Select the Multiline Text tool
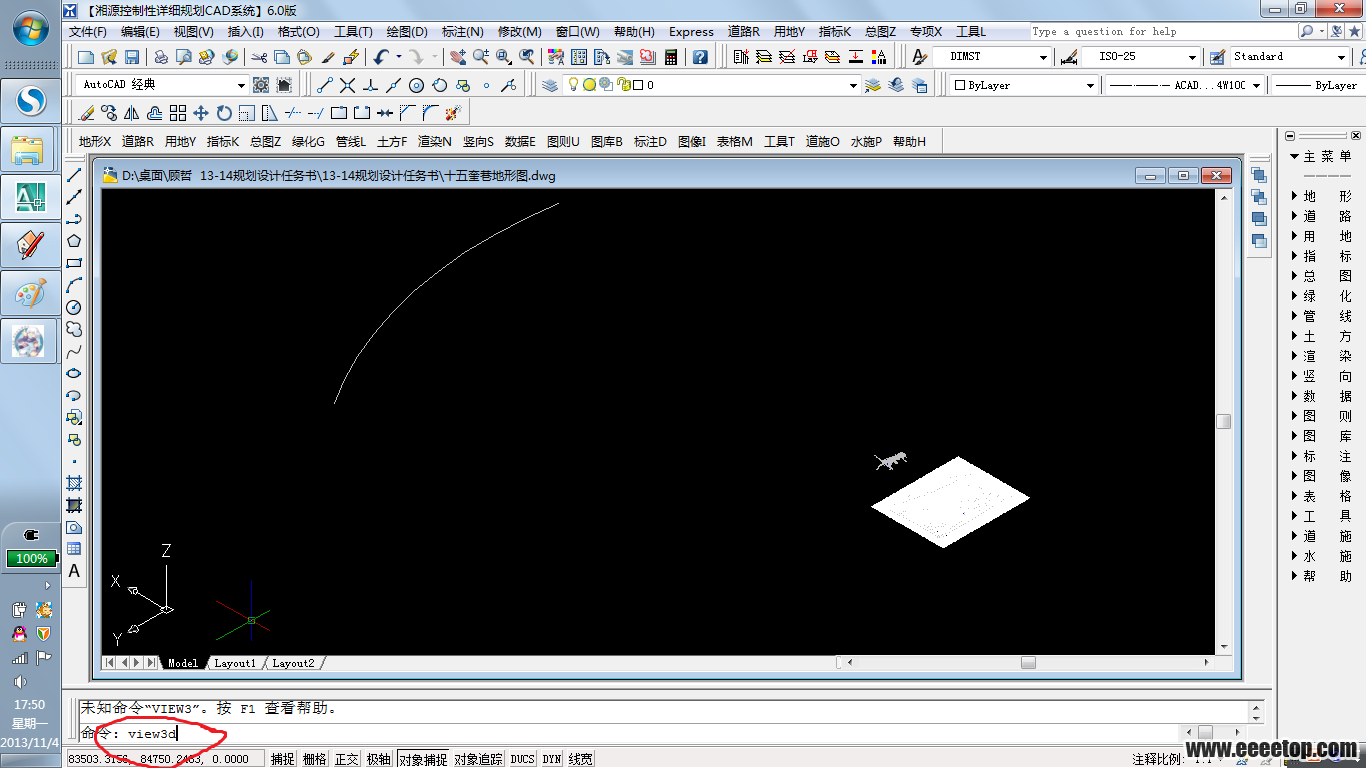 74,571
